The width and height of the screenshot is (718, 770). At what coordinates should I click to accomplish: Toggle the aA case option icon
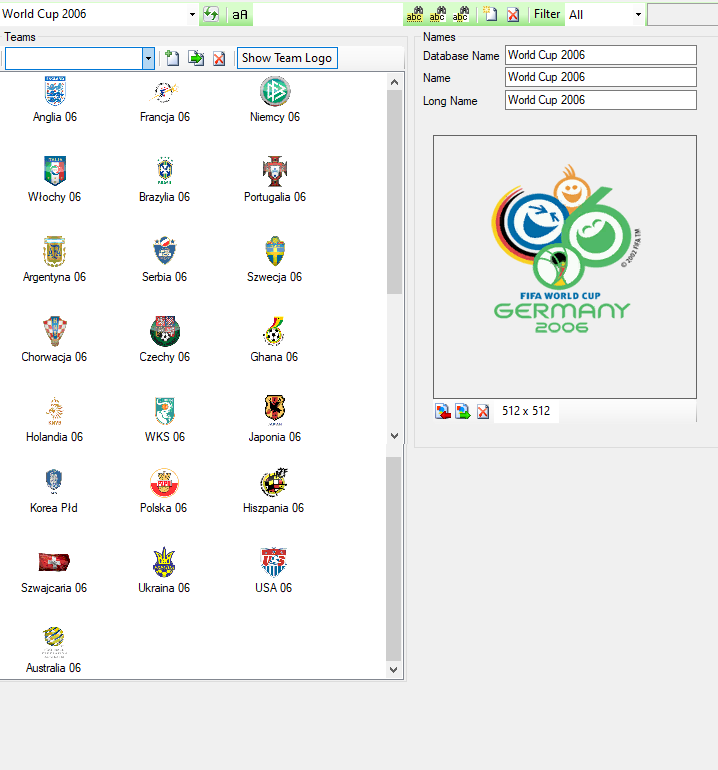pyautogui.click(x=240, y=15)
